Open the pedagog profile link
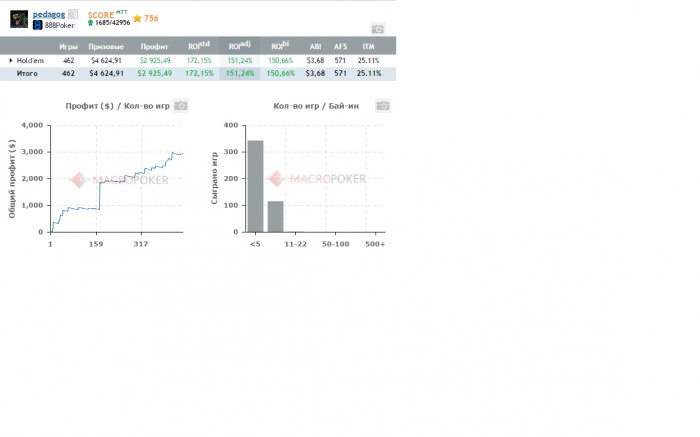Viewport: 700px width, 437px height. click(x=49, y=14)
